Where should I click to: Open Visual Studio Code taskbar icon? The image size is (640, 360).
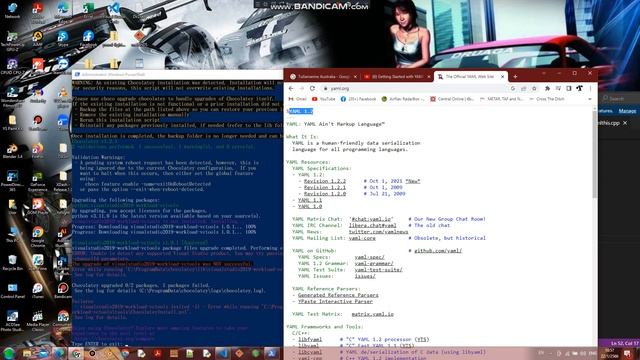[x=223, y=353]
